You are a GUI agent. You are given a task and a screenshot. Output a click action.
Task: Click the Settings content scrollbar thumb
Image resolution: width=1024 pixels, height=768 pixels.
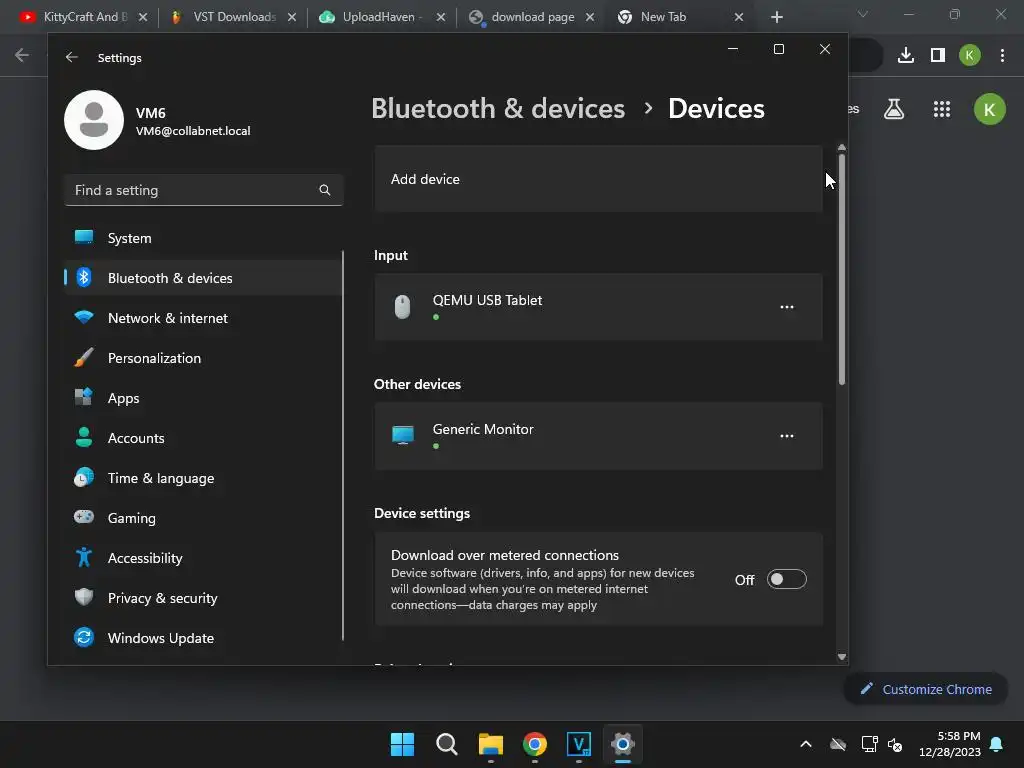coord(842,269)
